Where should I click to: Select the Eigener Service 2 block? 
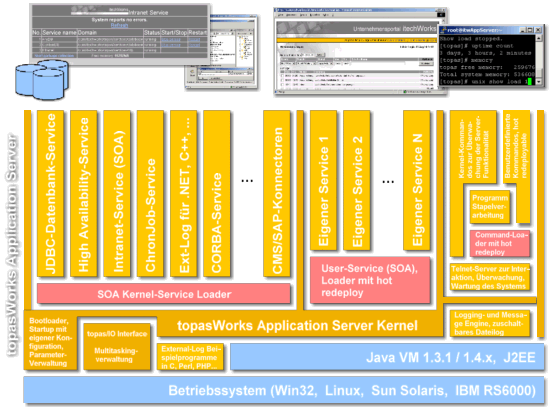tap(357, 180)
